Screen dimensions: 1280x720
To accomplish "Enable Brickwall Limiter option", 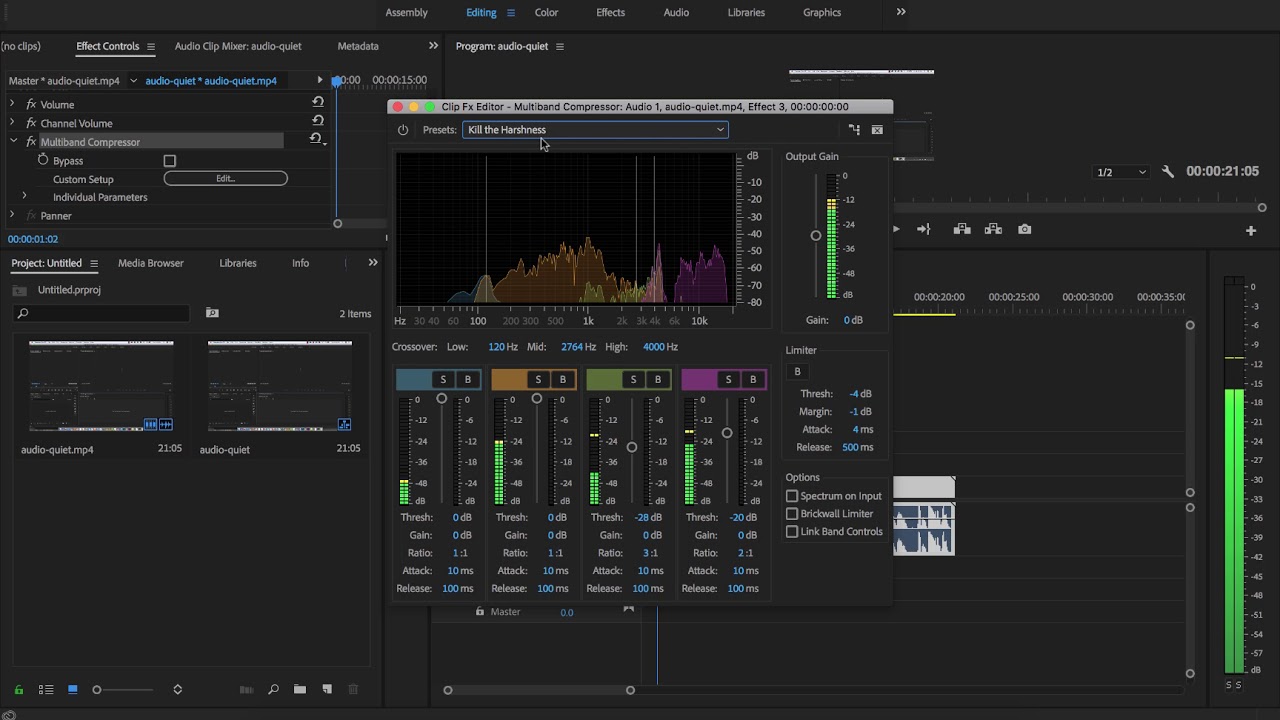I will 792,514.
